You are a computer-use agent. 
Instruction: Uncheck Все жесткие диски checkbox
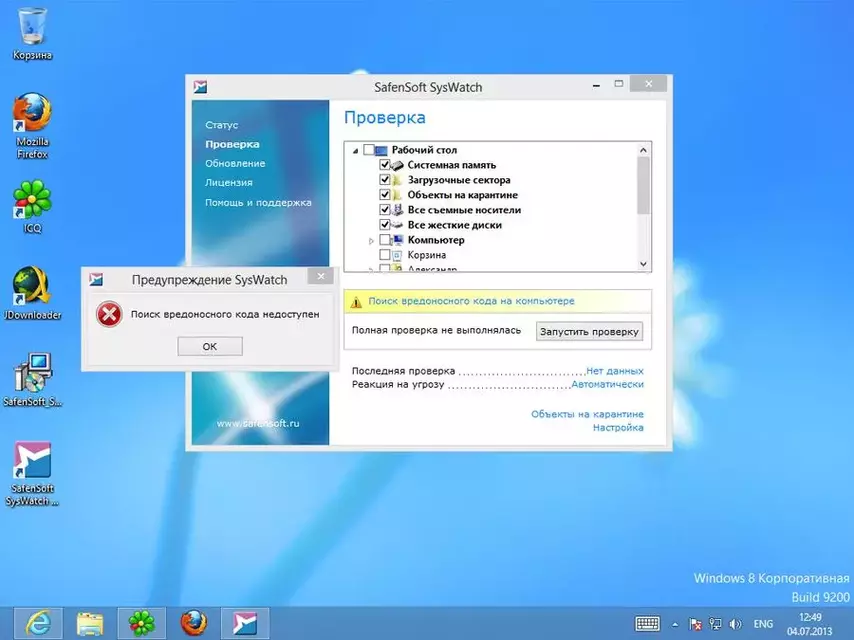click(x=385, y=224)
